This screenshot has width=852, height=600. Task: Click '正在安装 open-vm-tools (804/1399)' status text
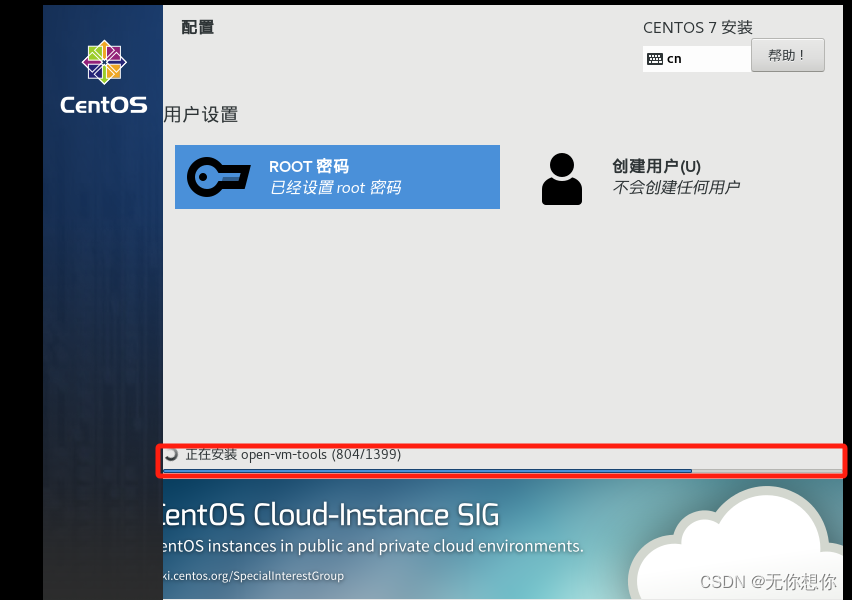tap(293, 454)
